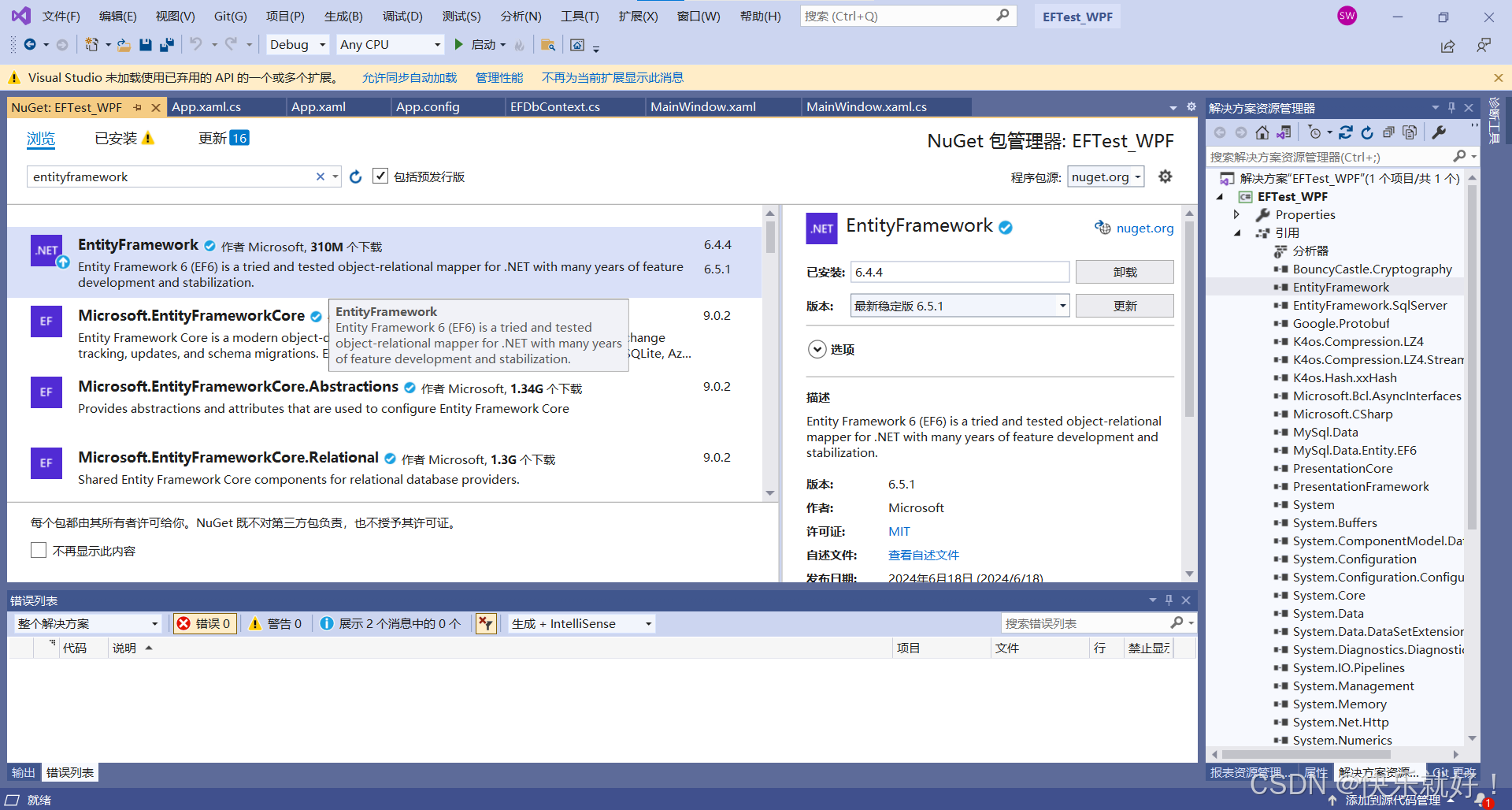Click the Save All icon

tap(167, 45)
